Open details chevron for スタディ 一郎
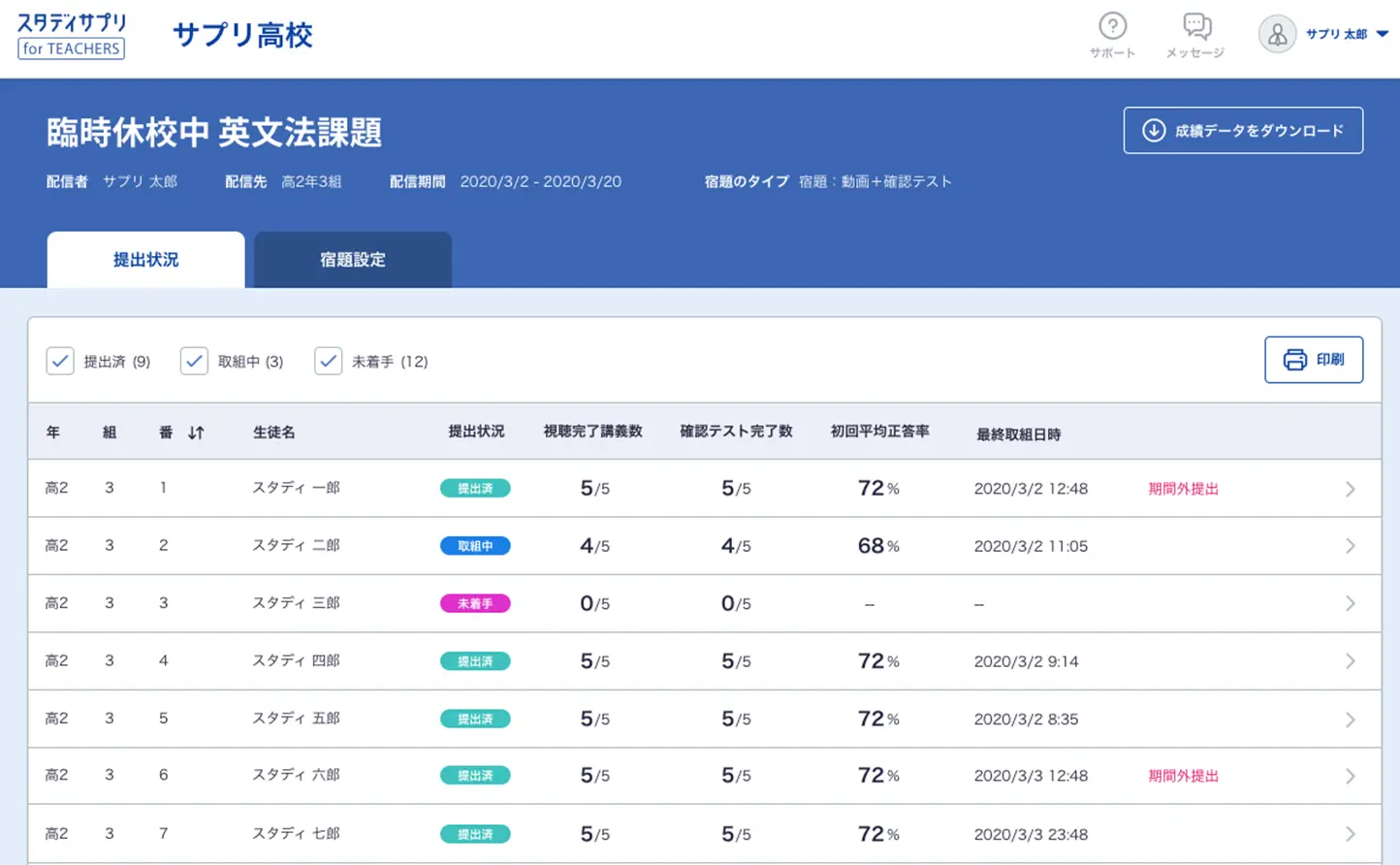1400x865 pixels. click(x=1350, y=489)
